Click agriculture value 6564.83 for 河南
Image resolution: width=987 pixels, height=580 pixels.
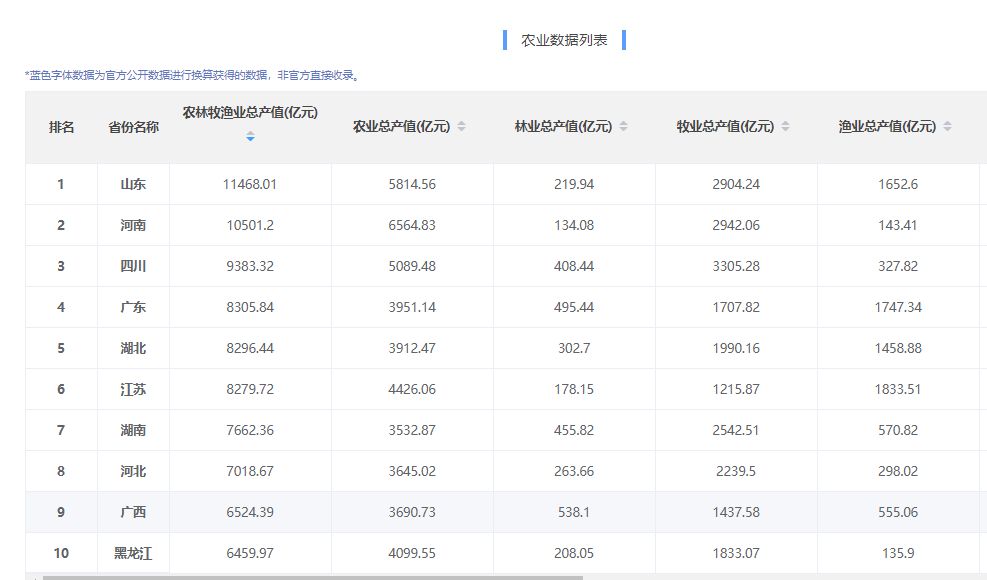point(412,225)
